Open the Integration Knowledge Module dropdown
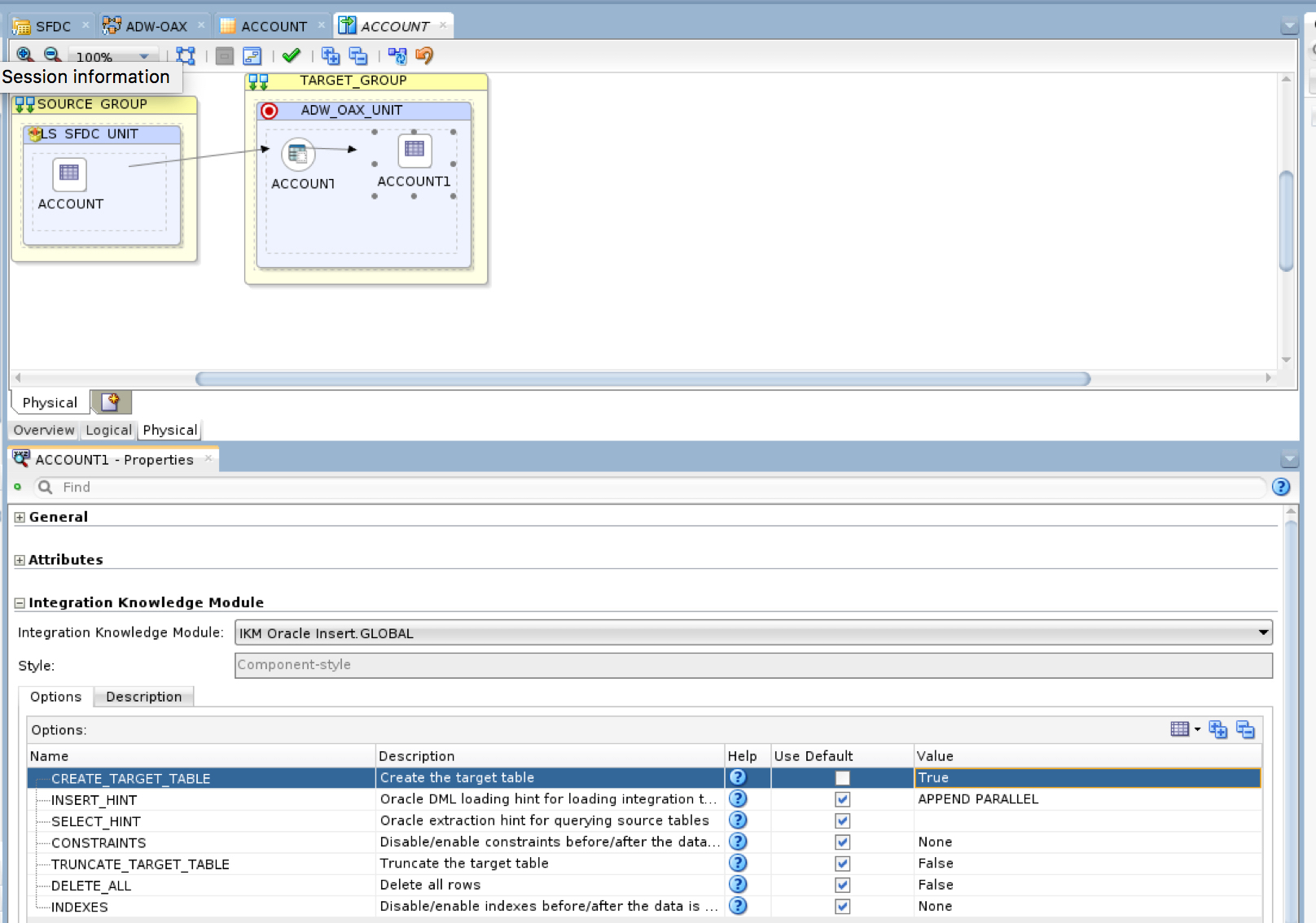The height and width of the screenshot is (923, 1316). [1263, 632]
